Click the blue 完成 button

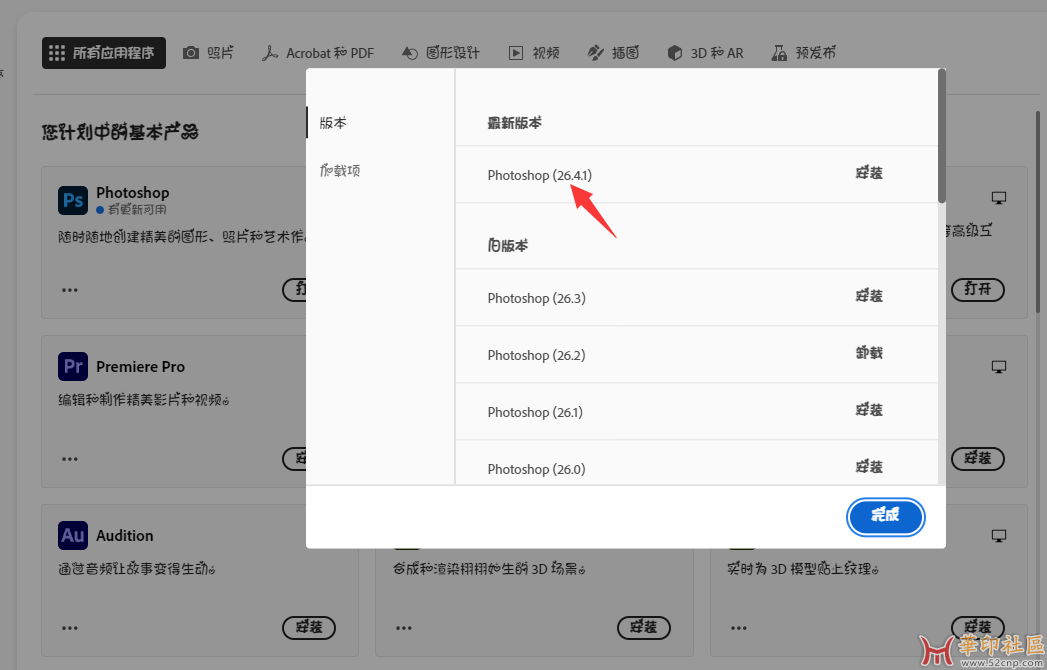pos(885,516)
